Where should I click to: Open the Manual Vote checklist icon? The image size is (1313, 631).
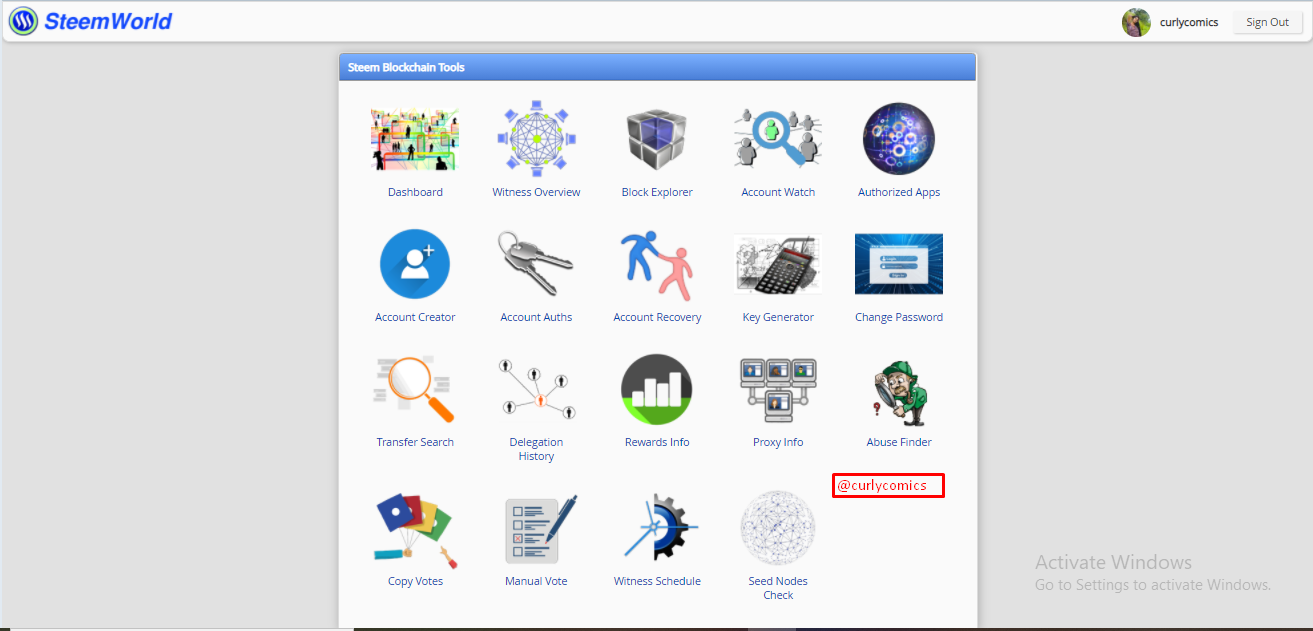coord(540,529)
